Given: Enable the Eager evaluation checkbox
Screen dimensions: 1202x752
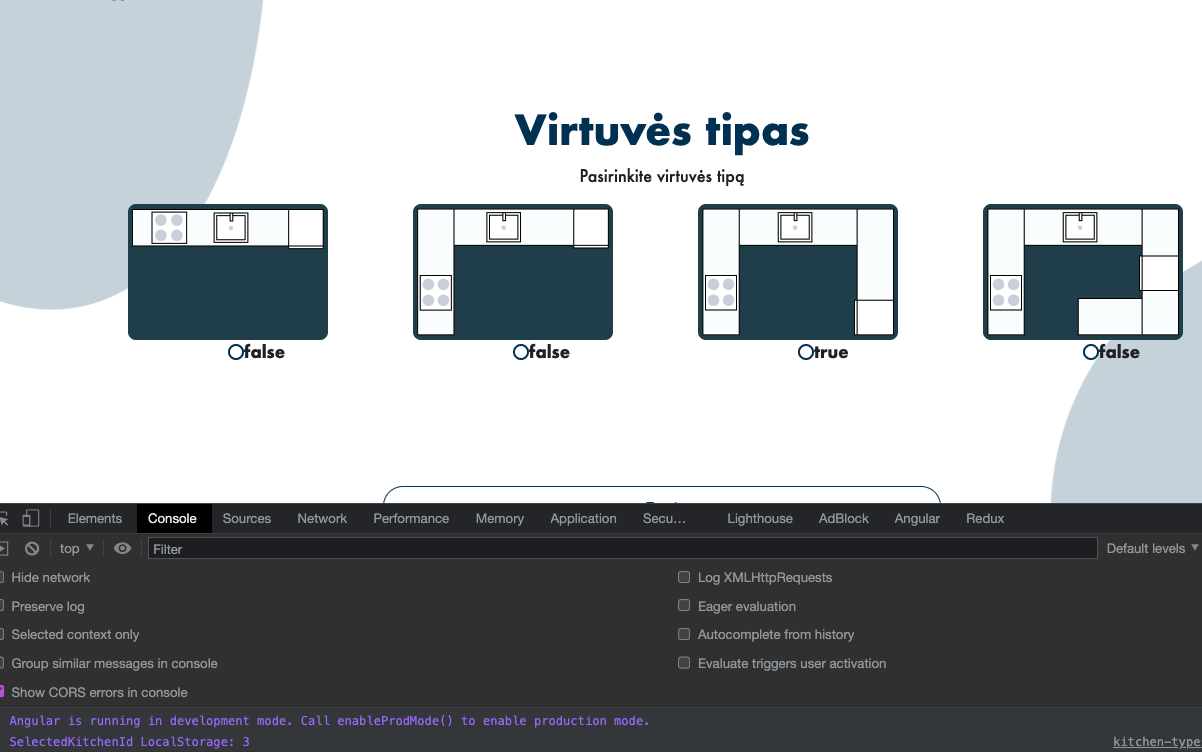Looking at the screenshot, I should click(684, 605).
